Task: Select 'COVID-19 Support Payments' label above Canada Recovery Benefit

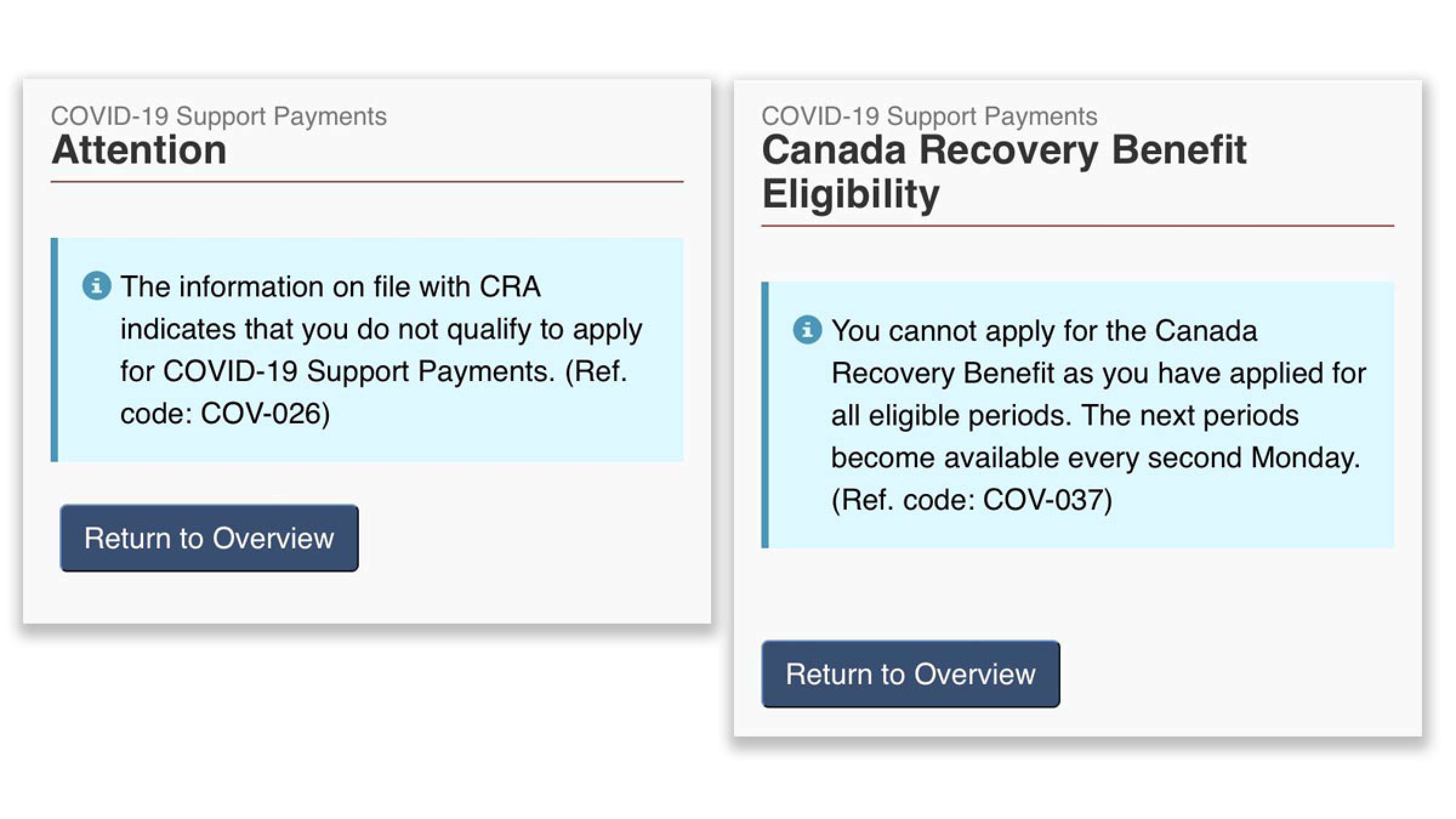Action: [x=929, y=116]
